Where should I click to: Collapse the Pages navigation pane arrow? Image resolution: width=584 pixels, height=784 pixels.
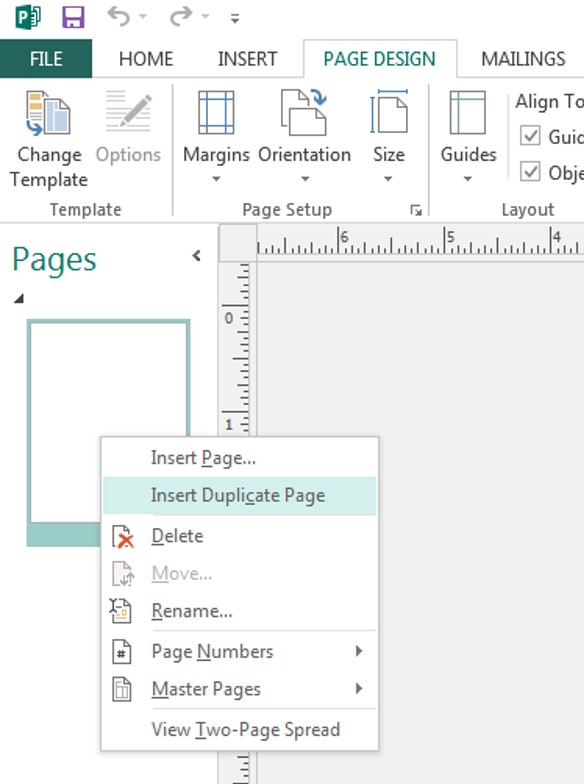click(196, 256)
